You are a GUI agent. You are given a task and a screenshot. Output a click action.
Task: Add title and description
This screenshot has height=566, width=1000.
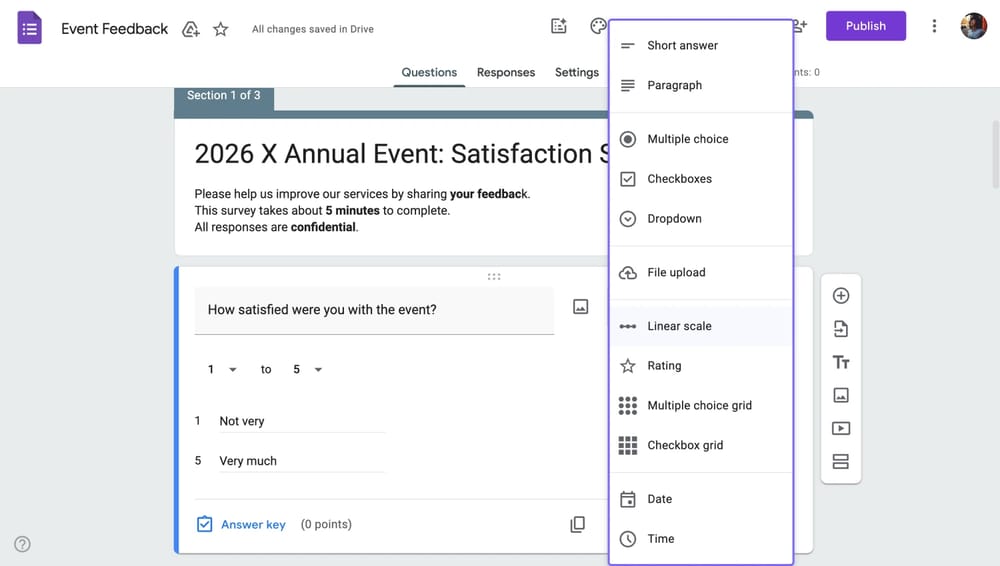tap(841, 362)
